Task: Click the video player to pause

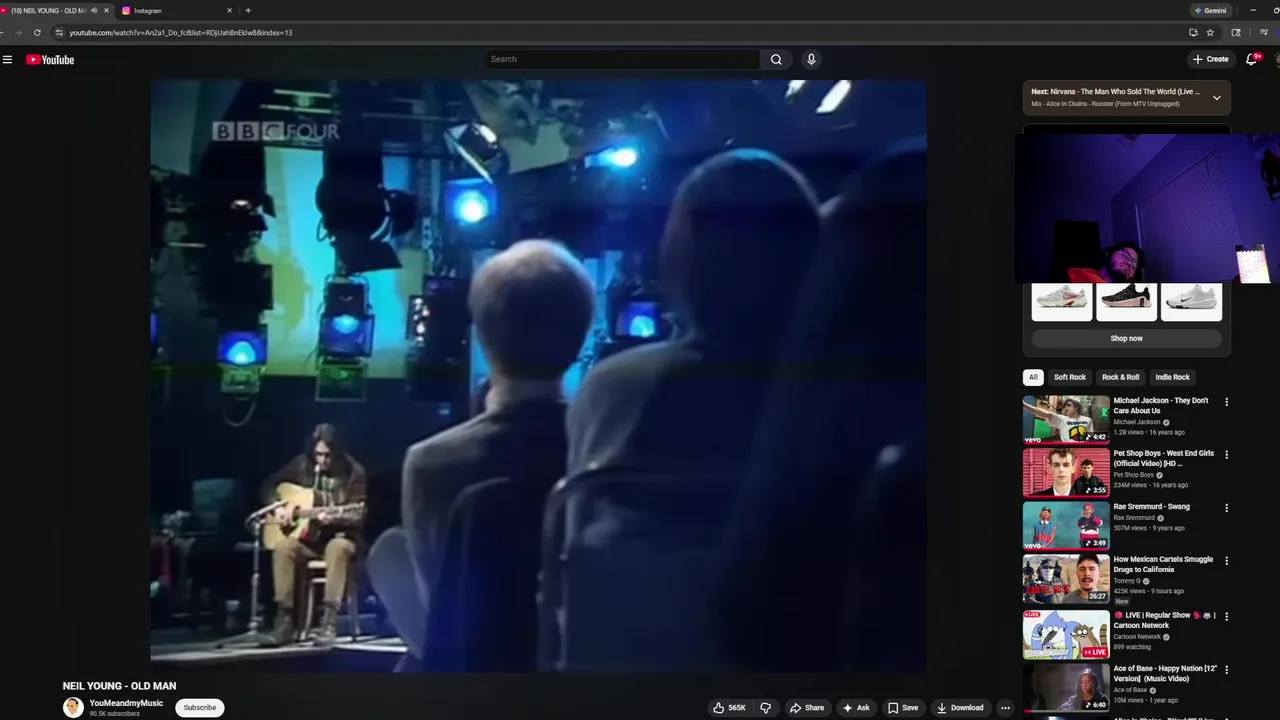Action: click(x=538, y=375)
